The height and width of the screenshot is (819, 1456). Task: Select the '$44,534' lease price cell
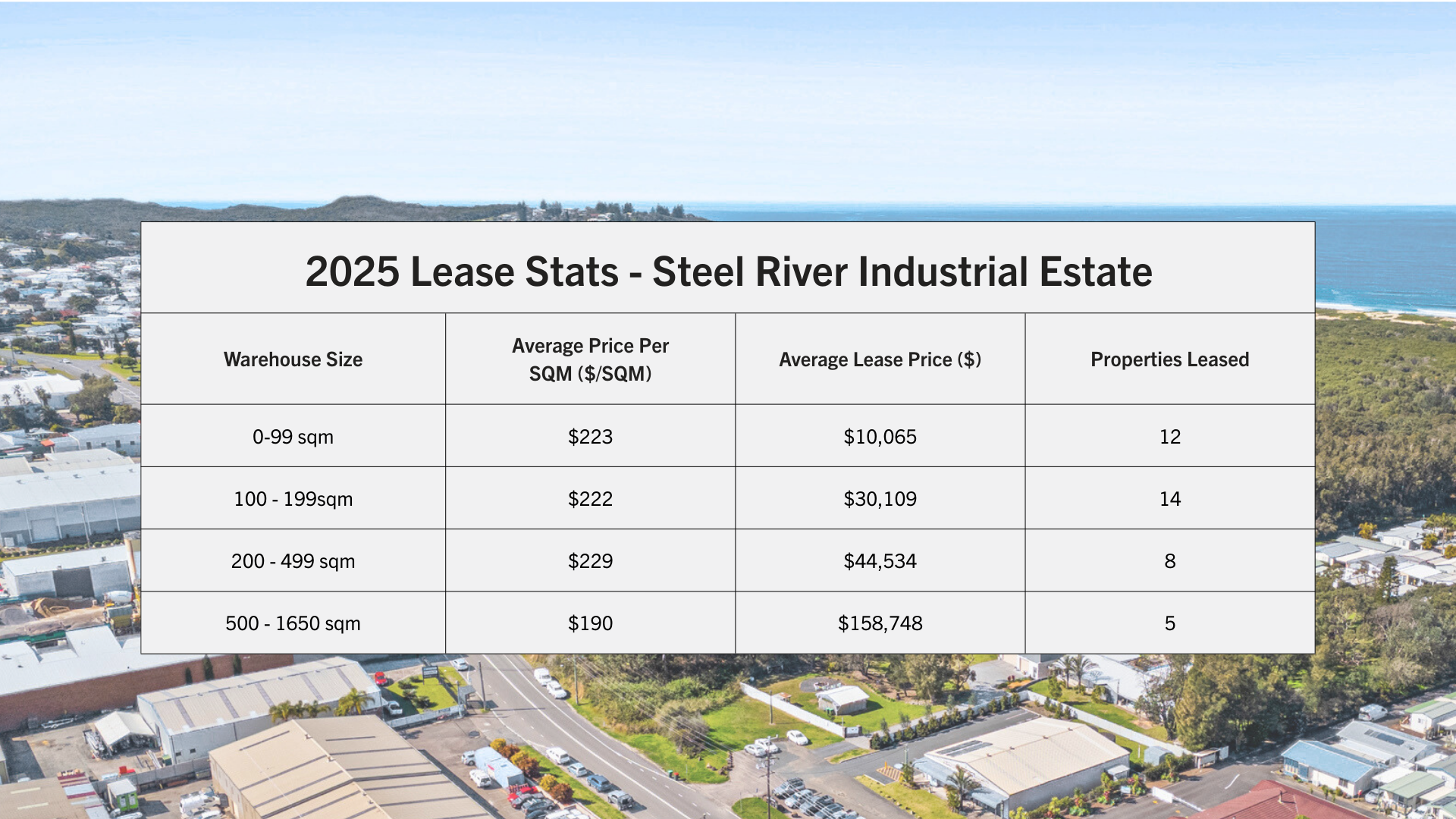pyautogui.click(x=880, y=561)
